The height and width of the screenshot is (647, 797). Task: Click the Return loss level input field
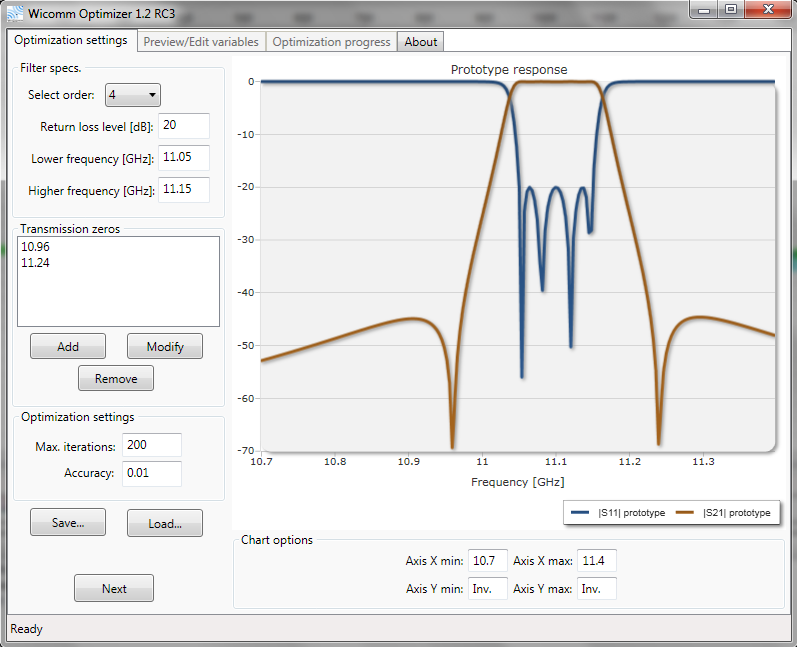(184, 126)
